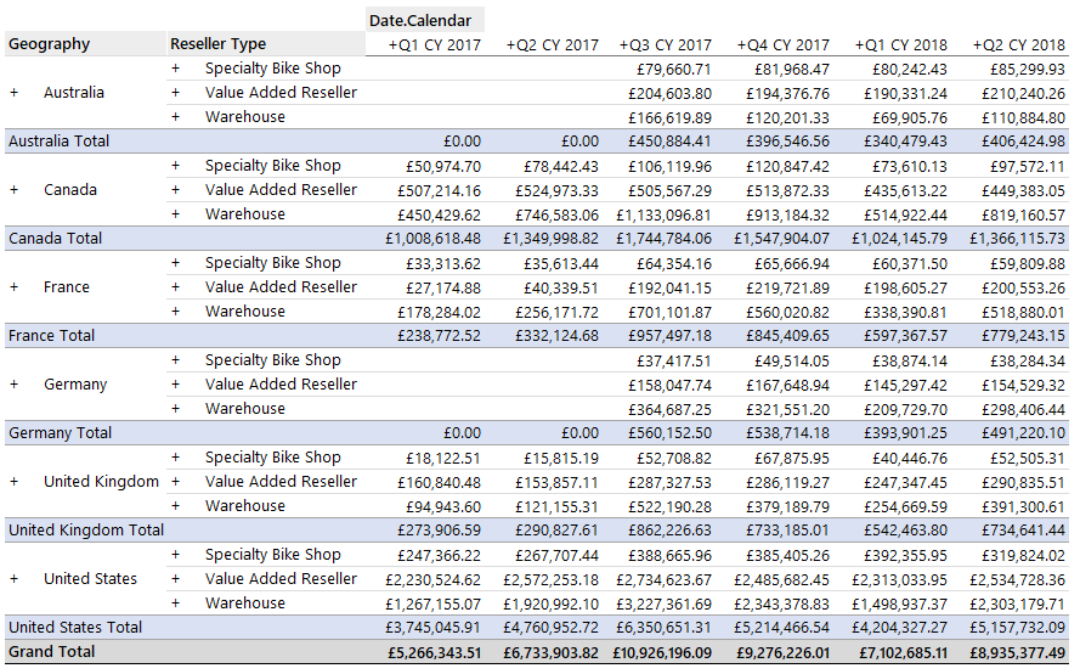The height and width of the screenshot is (671, 1070).
Task: Expand Warehouse under United States
Action: point(176,603)
